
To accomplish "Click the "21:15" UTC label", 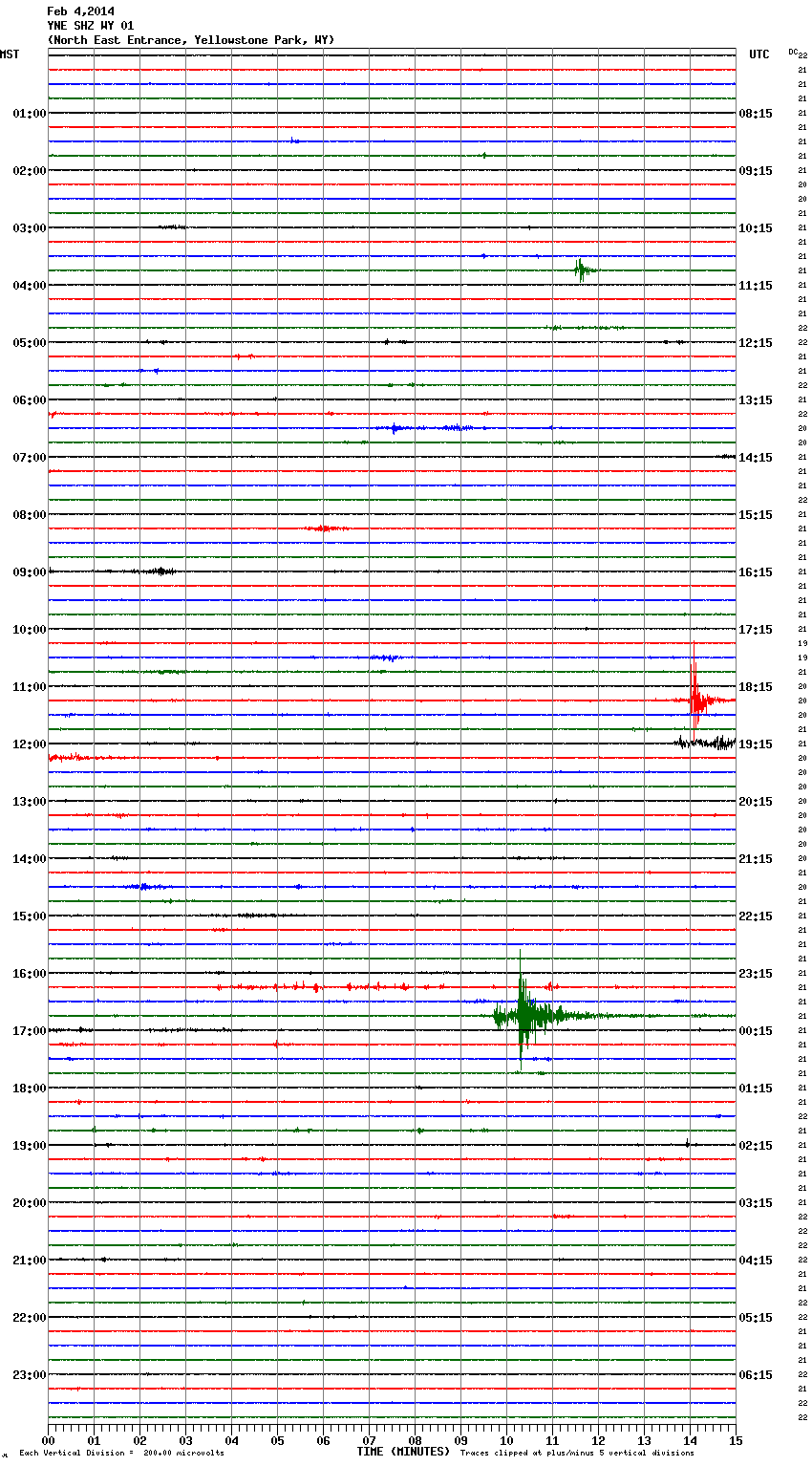I will click(756, 859).
